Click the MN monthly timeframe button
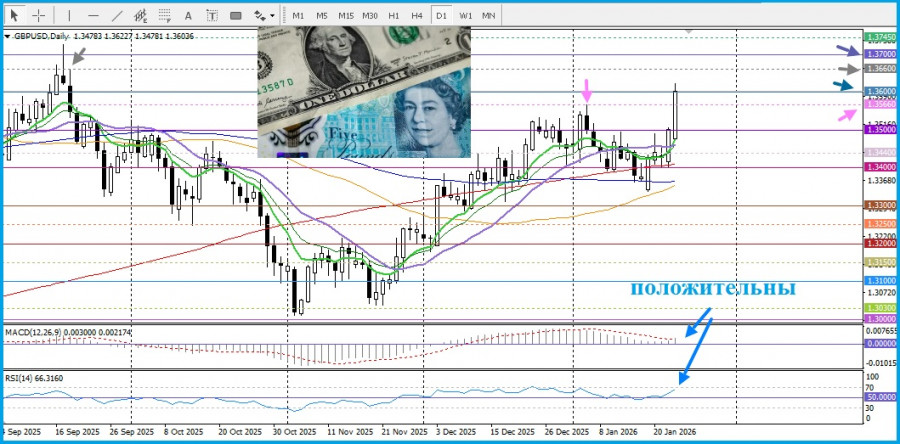 488,16
